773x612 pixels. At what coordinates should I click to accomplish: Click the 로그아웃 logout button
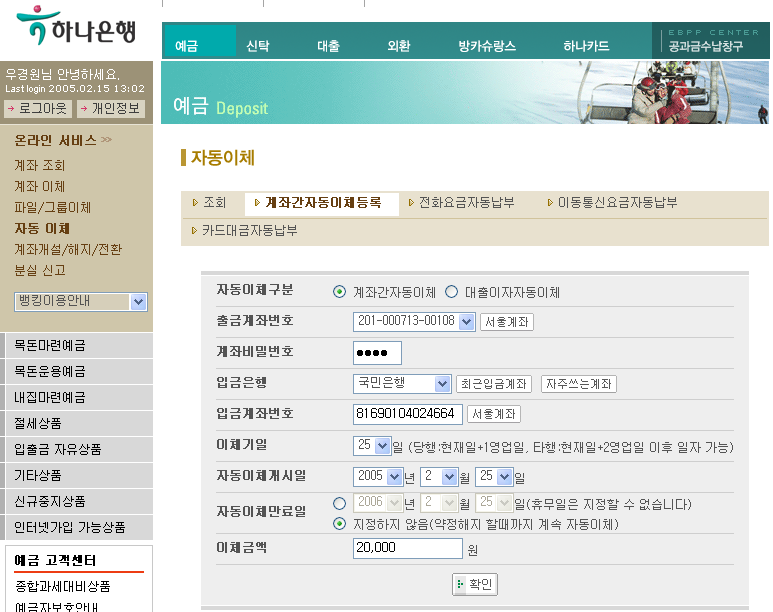tap(38, 109)
